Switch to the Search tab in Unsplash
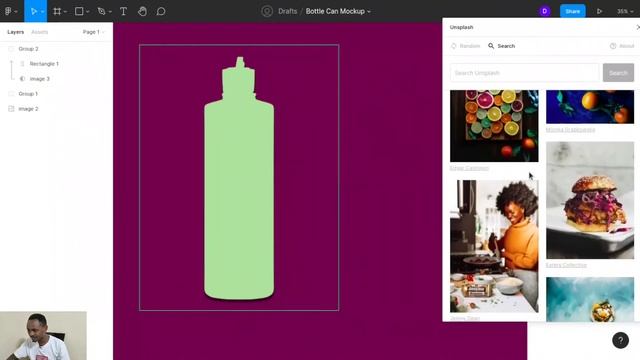The image size is (640, 360). pos(502,46)
